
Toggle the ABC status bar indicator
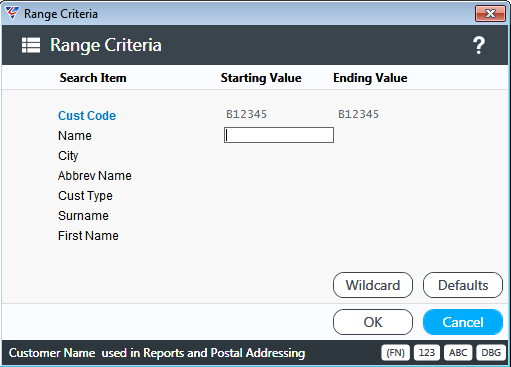coord(458,353)
